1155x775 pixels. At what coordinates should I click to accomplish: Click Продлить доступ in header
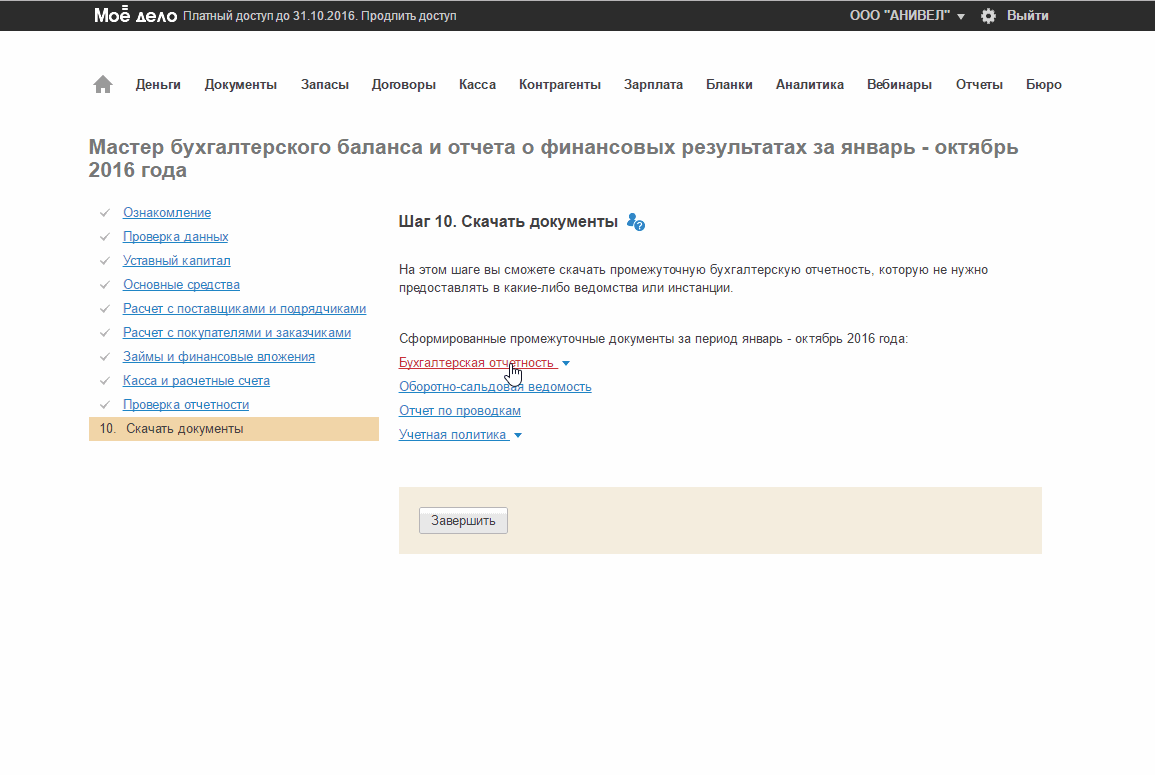click(410, 17)
